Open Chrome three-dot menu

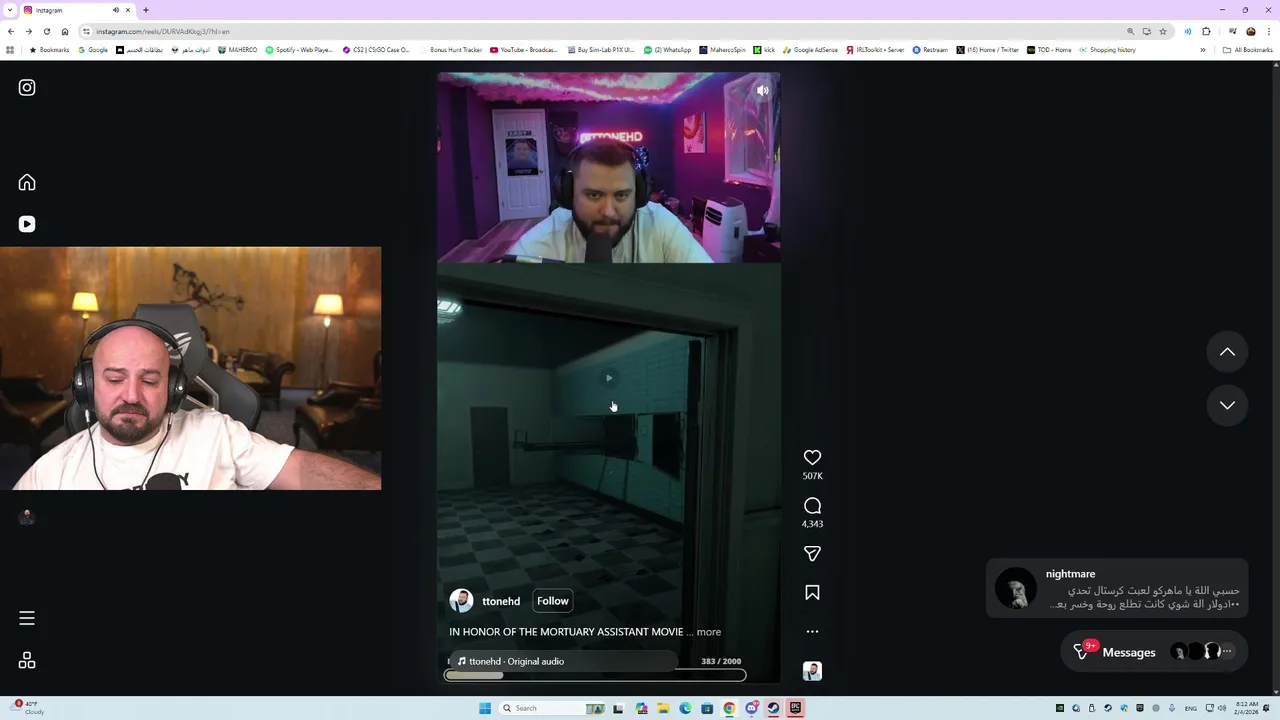1268,31
